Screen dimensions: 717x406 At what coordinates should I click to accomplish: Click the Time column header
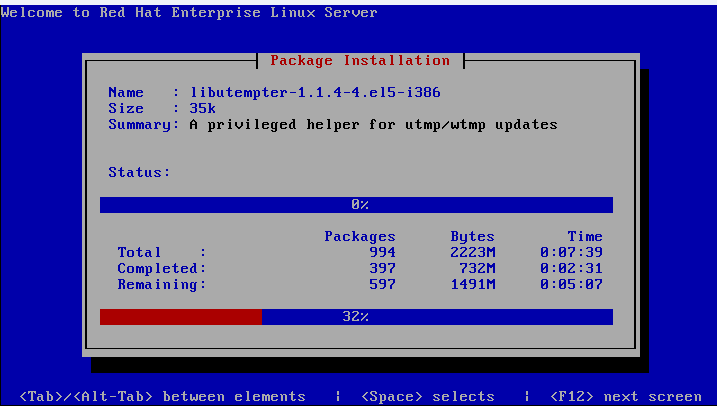585,237
